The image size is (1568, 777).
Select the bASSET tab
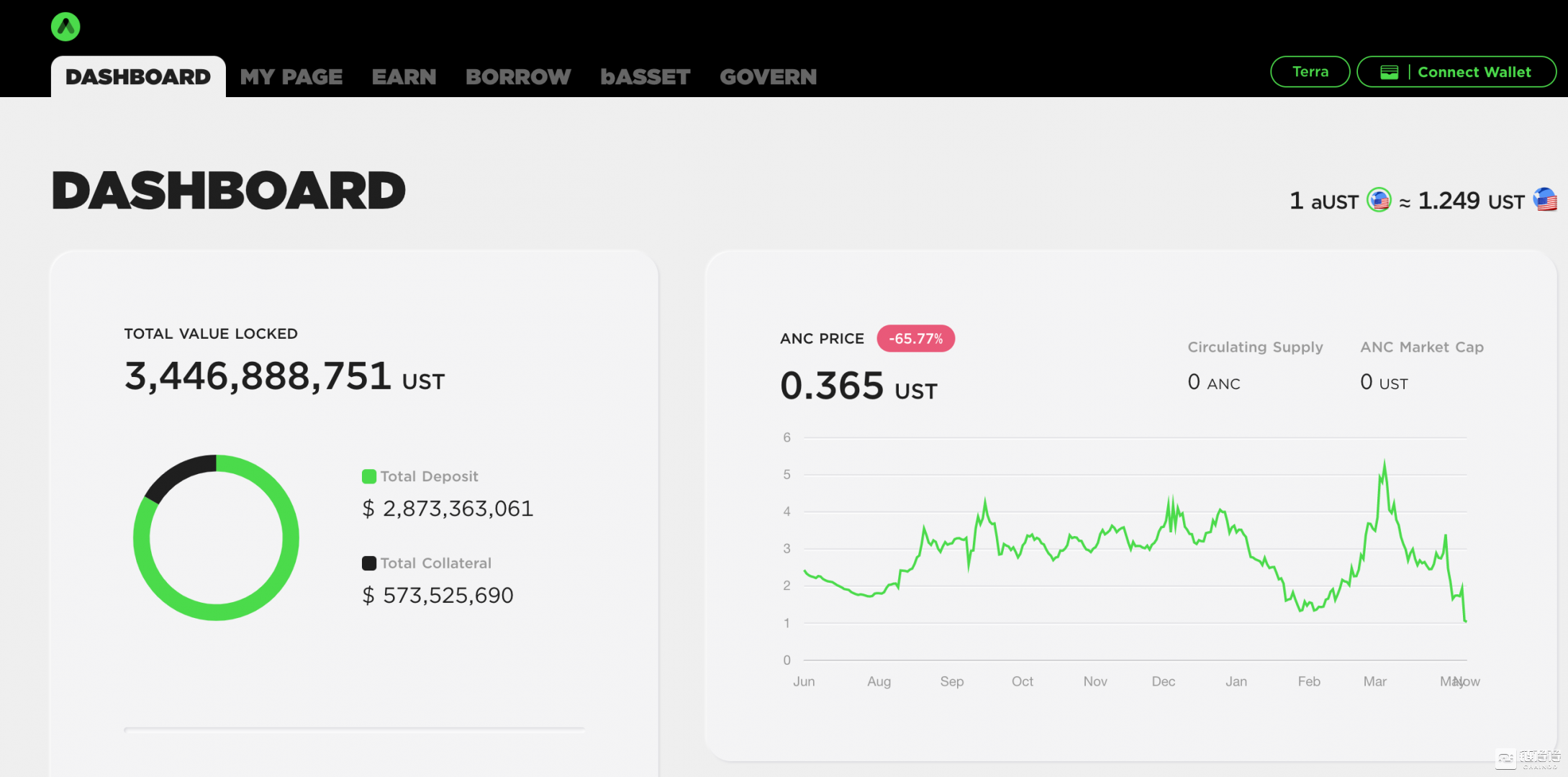(645, 77)
